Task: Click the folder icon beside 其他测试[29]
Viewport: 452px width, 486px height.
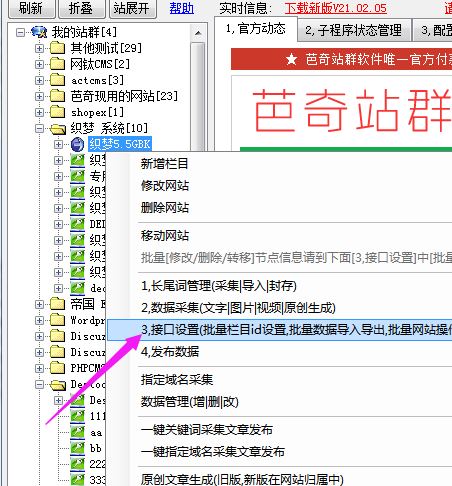Action: click(57, 48)
